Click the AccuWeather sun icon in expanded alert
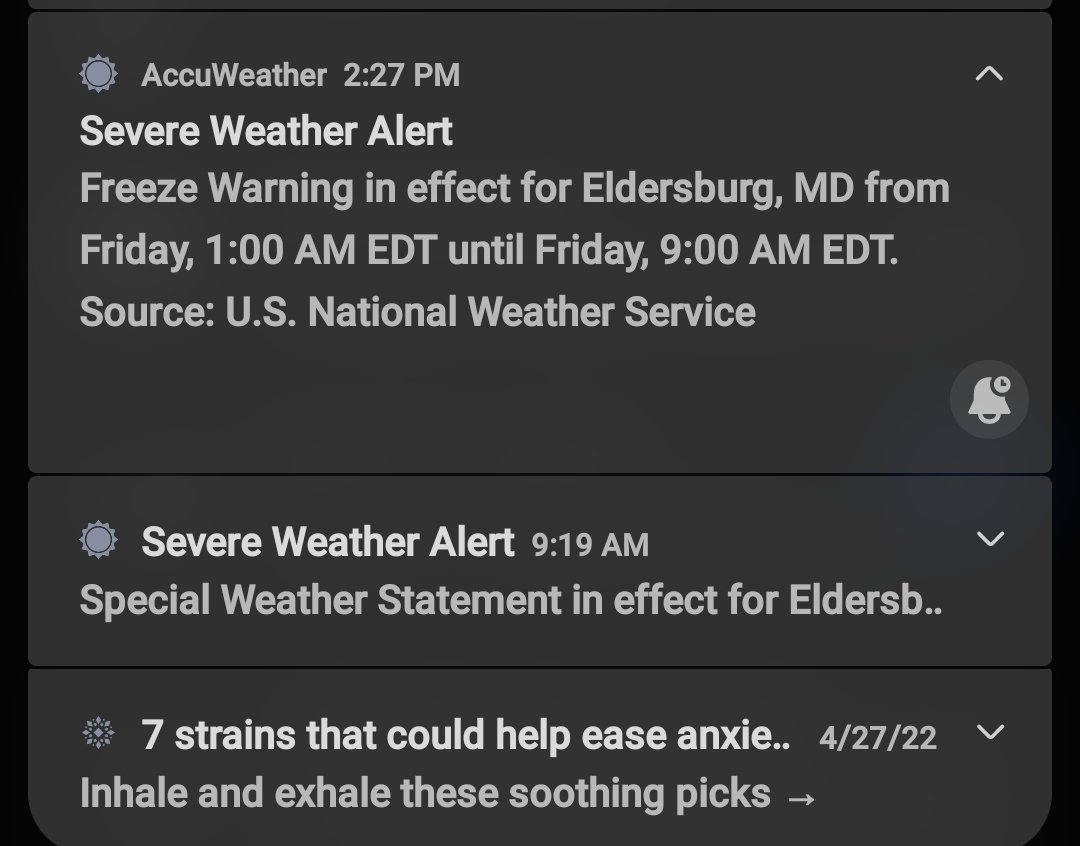Viewport: 1080px width, 846px height. tap(98, 74)
